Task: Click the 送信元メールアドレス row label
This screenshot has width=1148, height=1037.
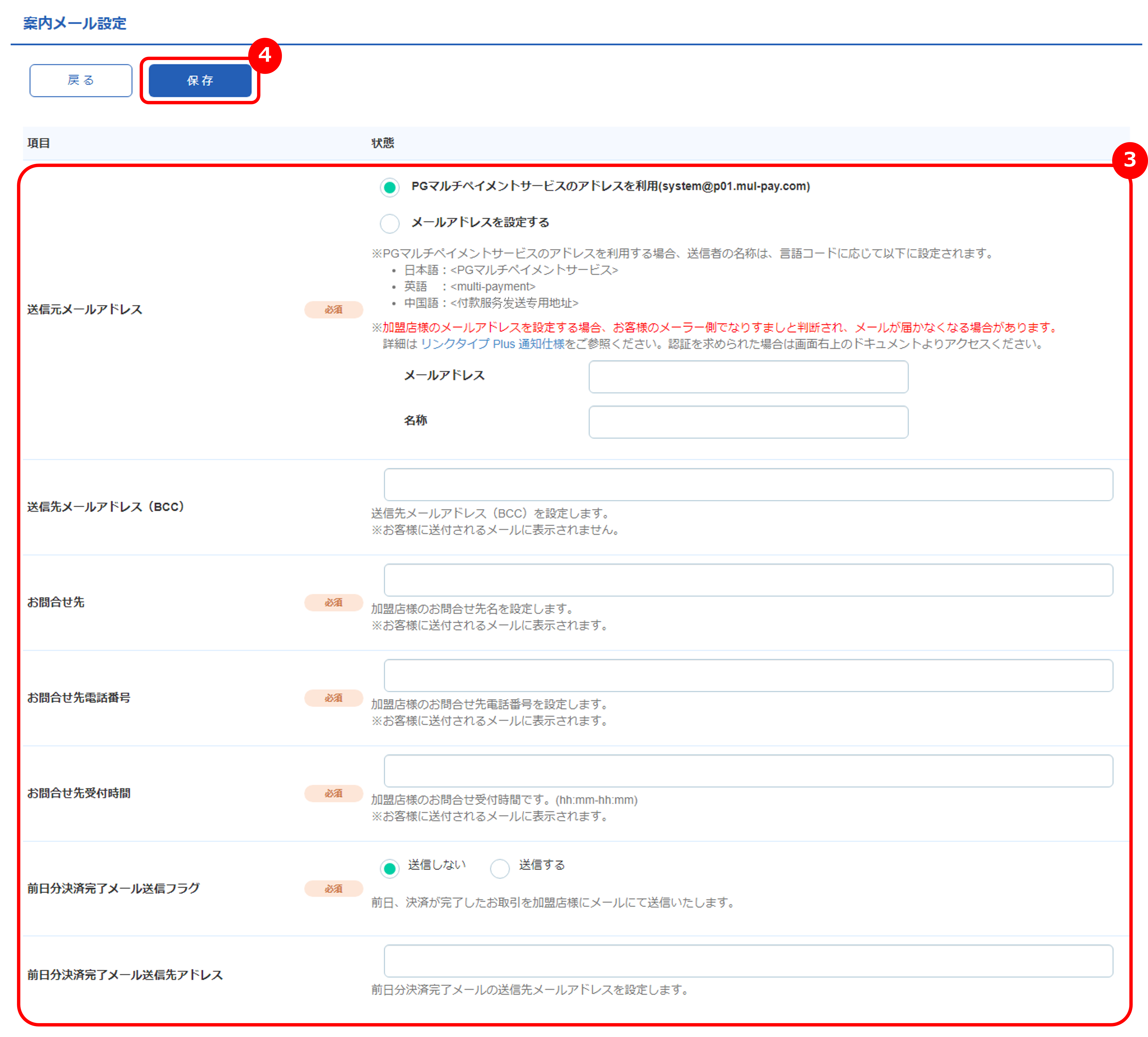Action: [85, 309]
